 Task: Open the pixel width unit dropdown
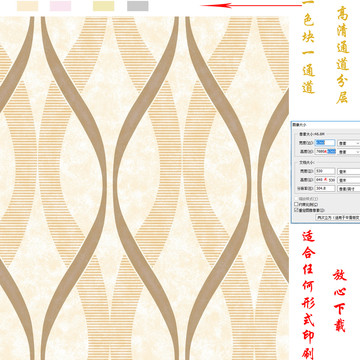(349, 143)
